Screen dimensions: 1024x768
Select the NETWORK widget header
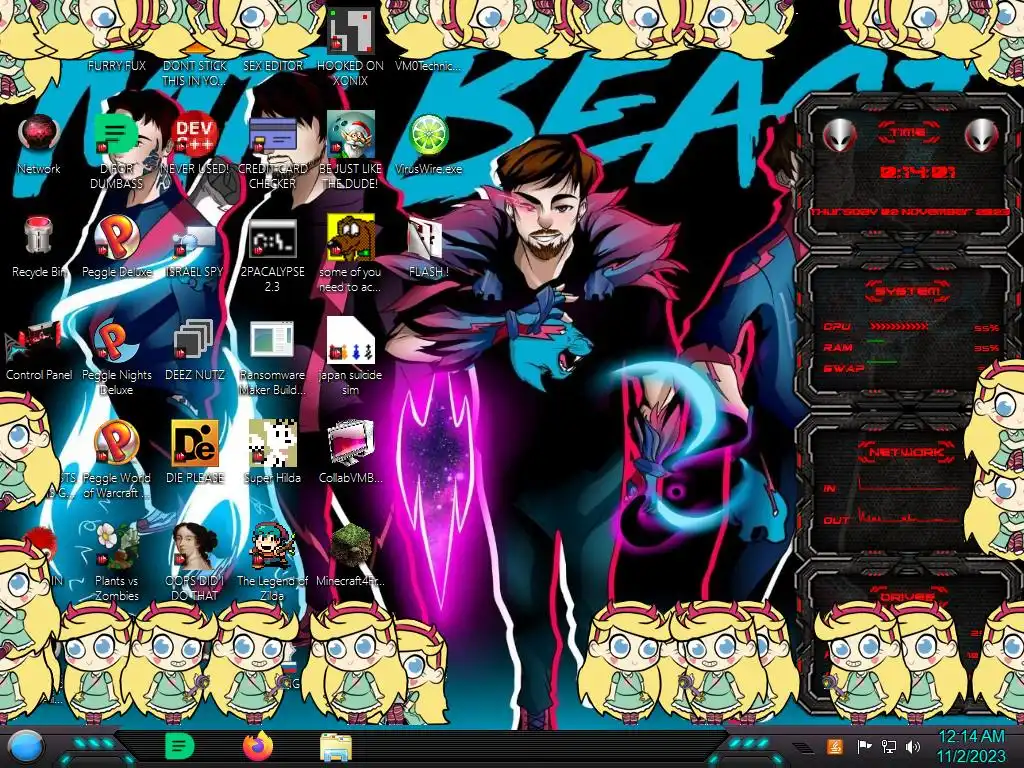(x=908, y=451)
